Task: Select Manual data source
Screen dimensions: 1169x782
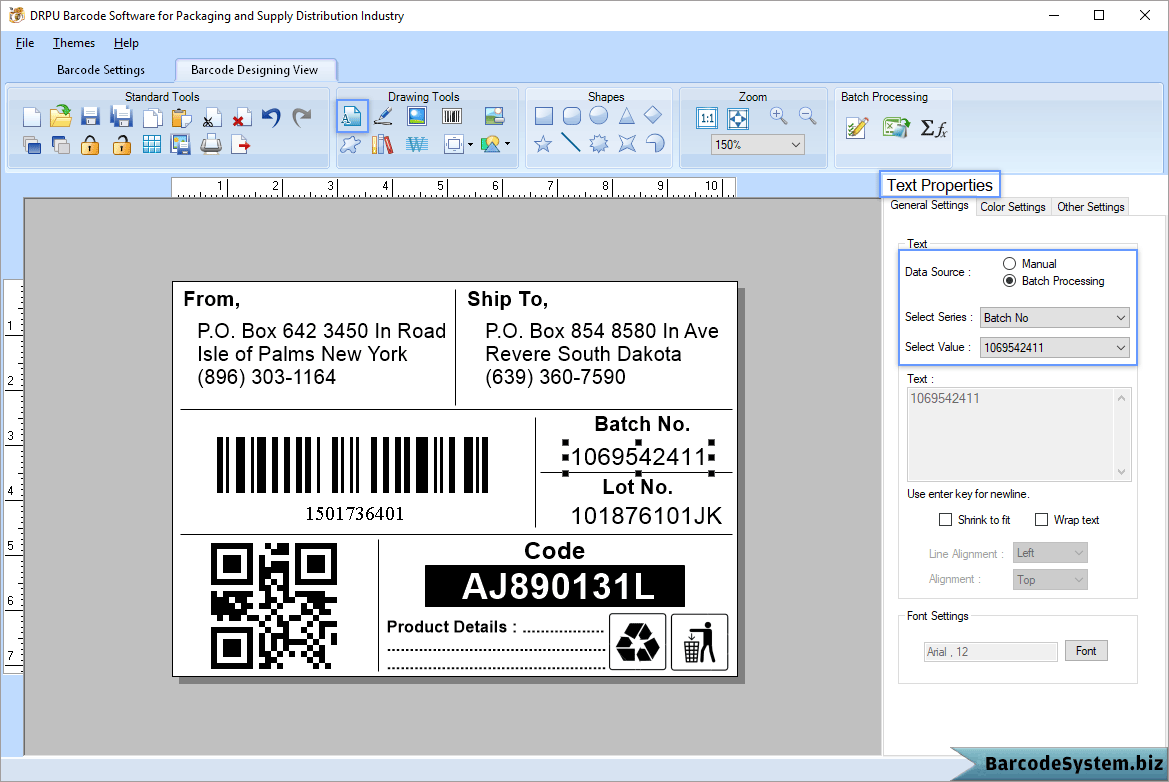Action: coord(1009,264)
